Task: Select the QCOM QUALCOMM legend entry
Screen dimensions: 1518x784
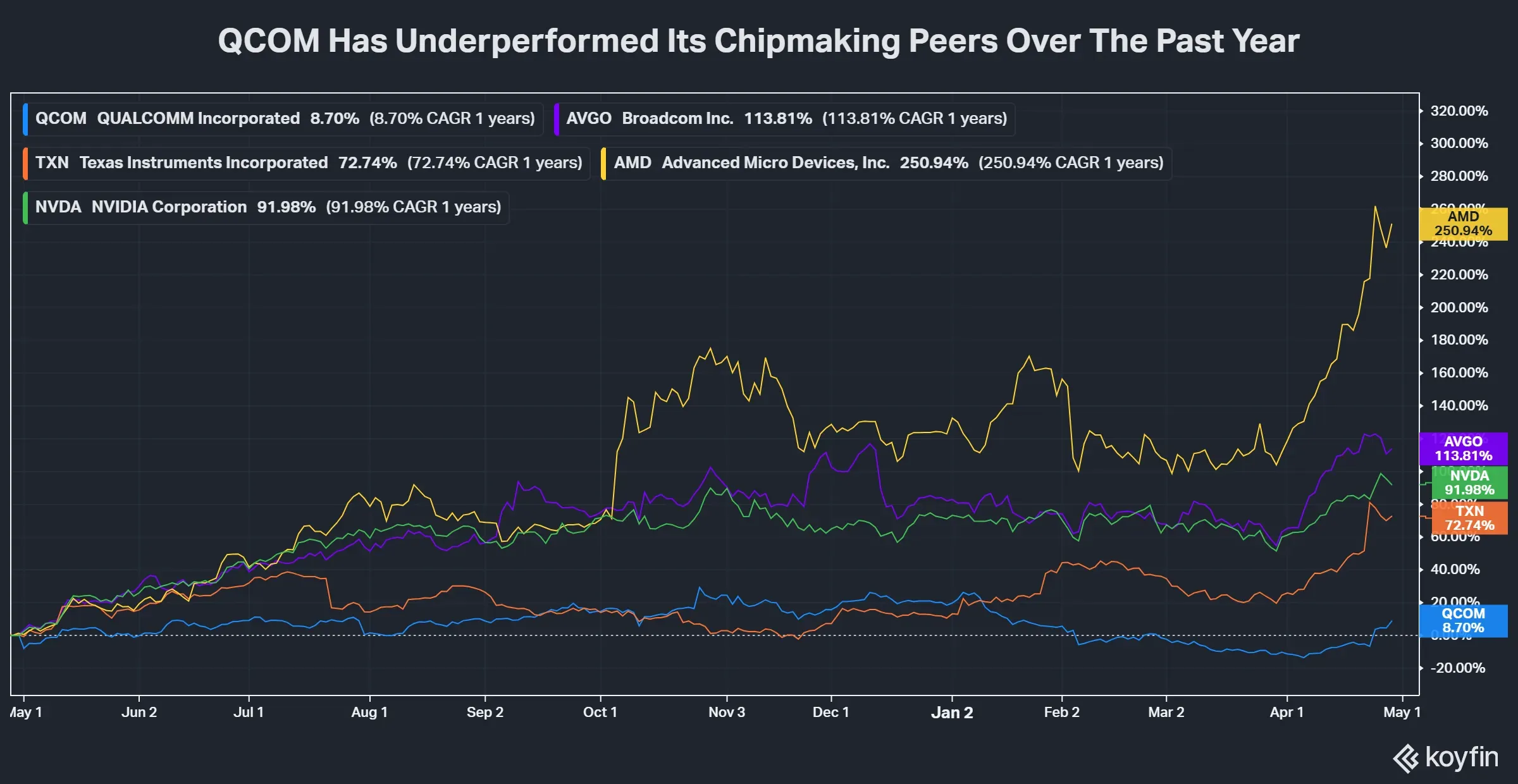Action: [285, 119]
